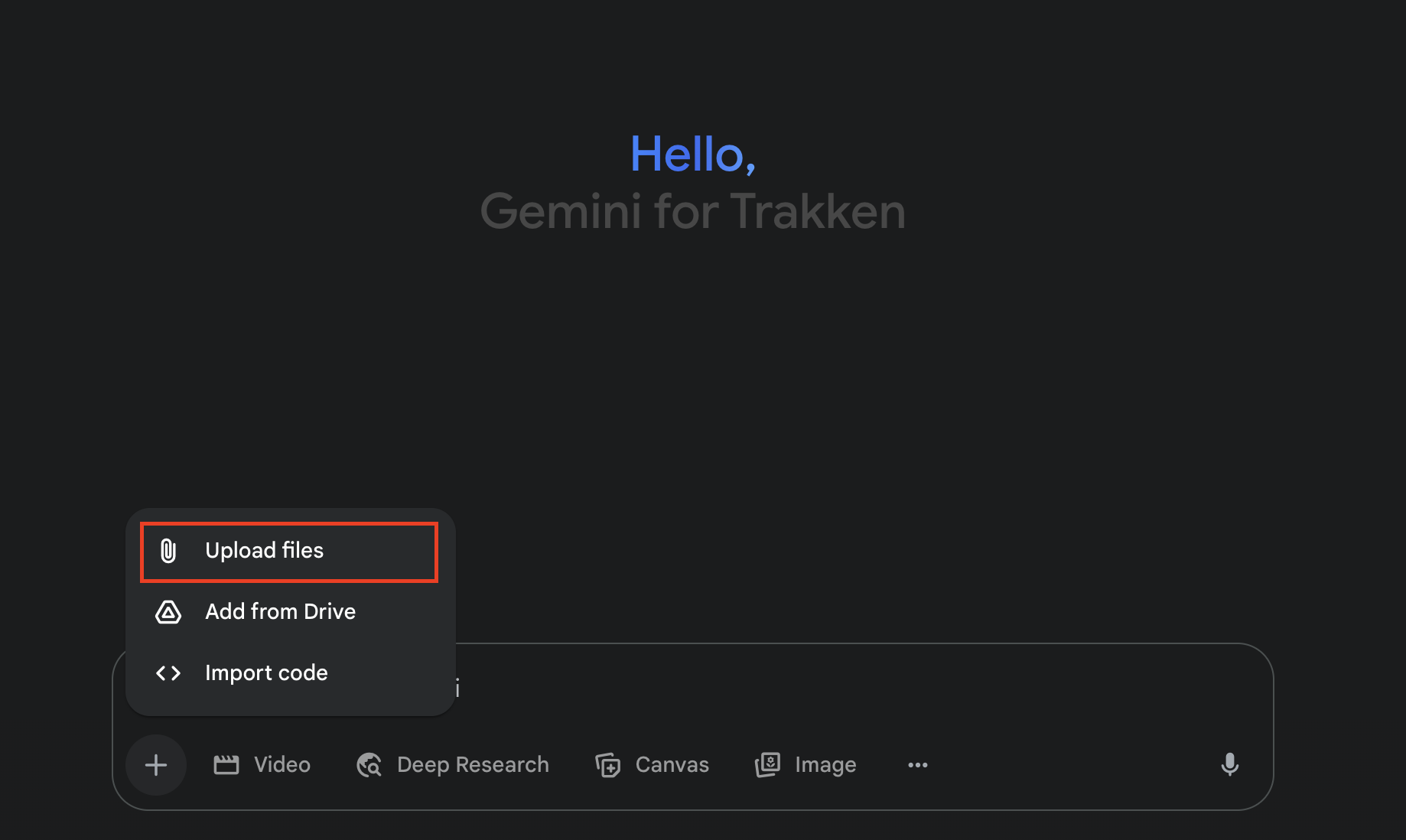Launch Canvas mode

(x=652, y=764)
